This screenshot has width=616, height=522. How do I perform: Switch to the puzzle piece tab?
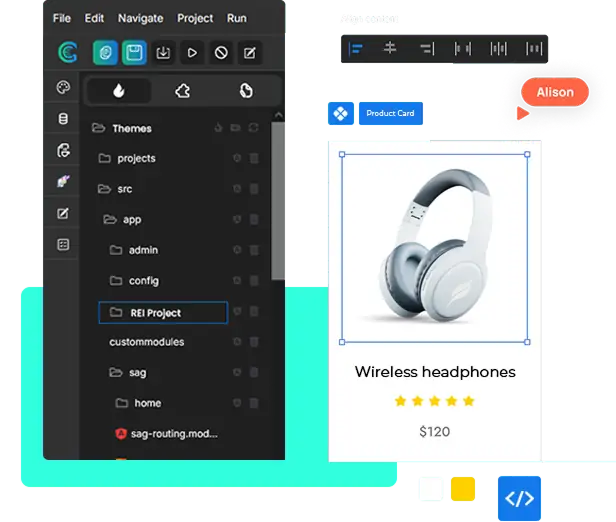point(182,91)
